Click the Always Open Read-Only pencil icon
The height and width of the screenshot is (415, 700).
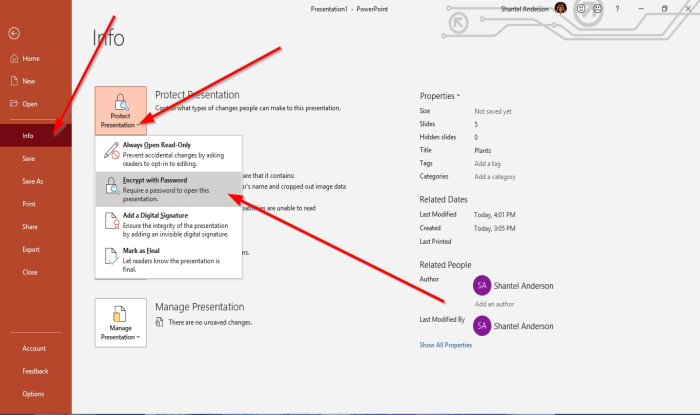[x=112, y=150]
